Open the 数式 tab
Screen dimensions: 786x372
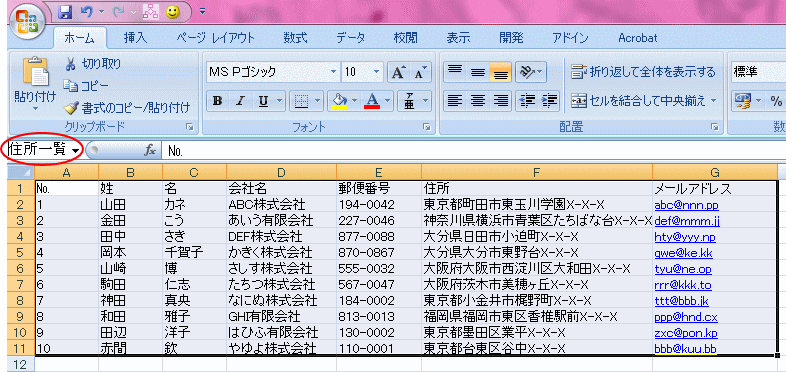pyautogui.click(x=295, y=38)
